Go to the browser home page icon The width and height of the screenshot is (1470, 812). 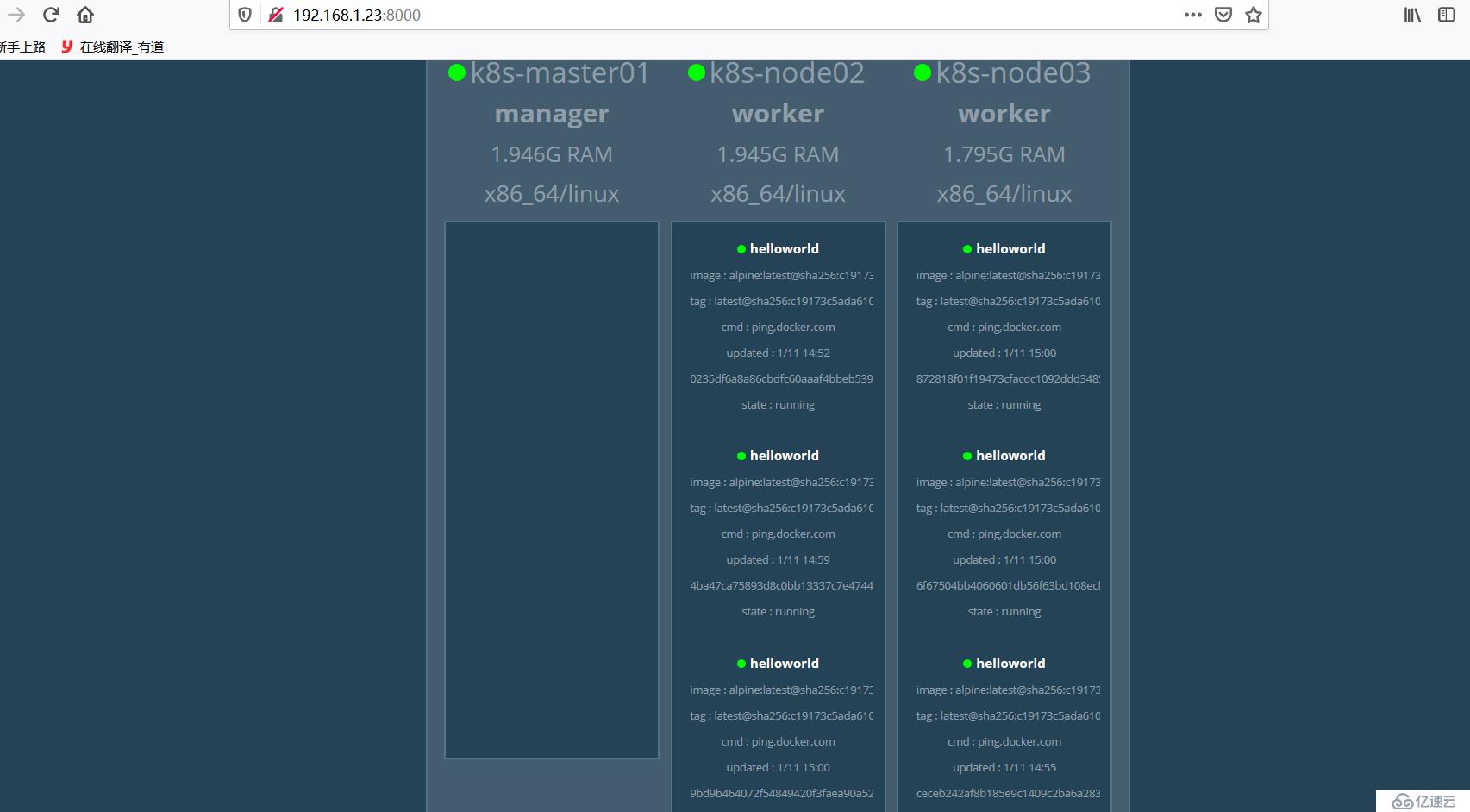tap(85, 15)
